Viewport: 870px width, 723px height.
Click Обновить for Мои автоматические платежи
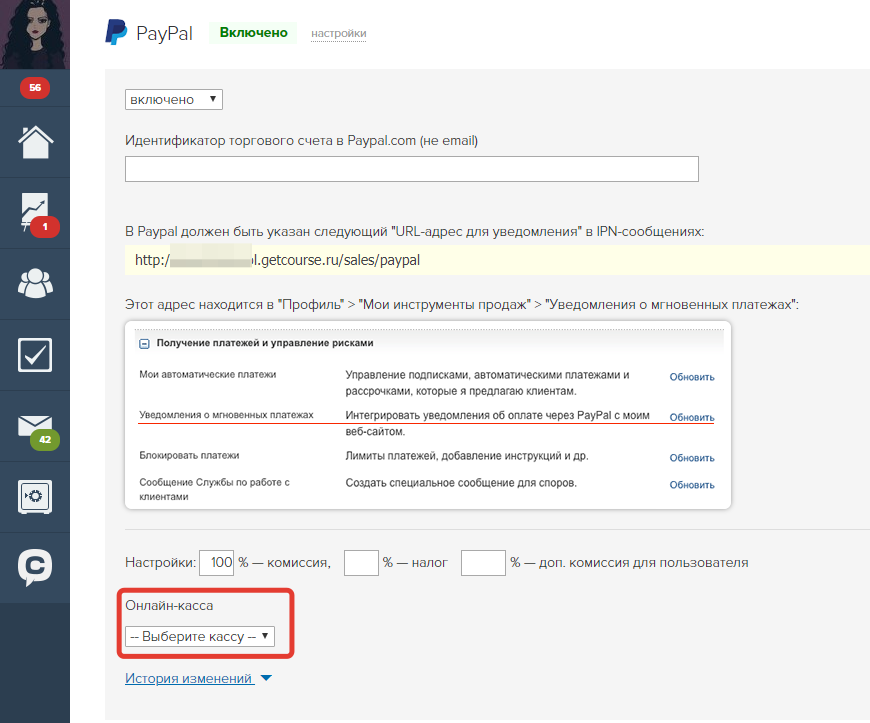(x=692, y=377)
